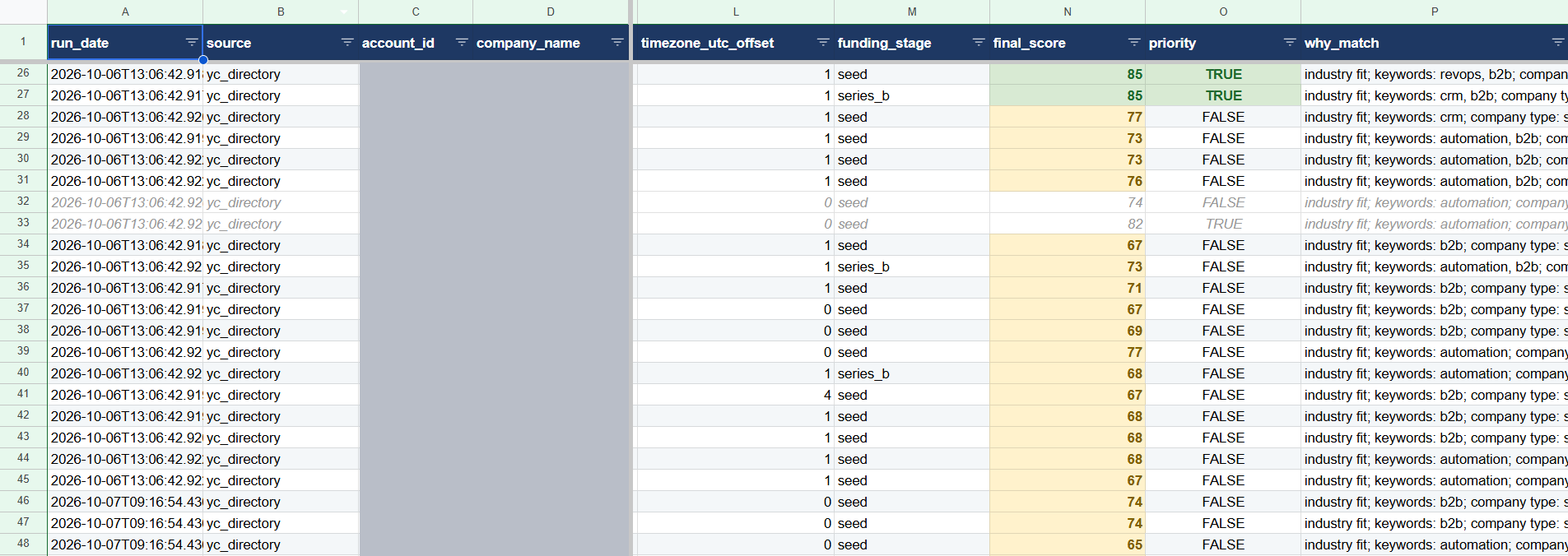Click why_match cell in row 27
Viewport: 1568px width, 556px height.
click(x=1435, y=95)
